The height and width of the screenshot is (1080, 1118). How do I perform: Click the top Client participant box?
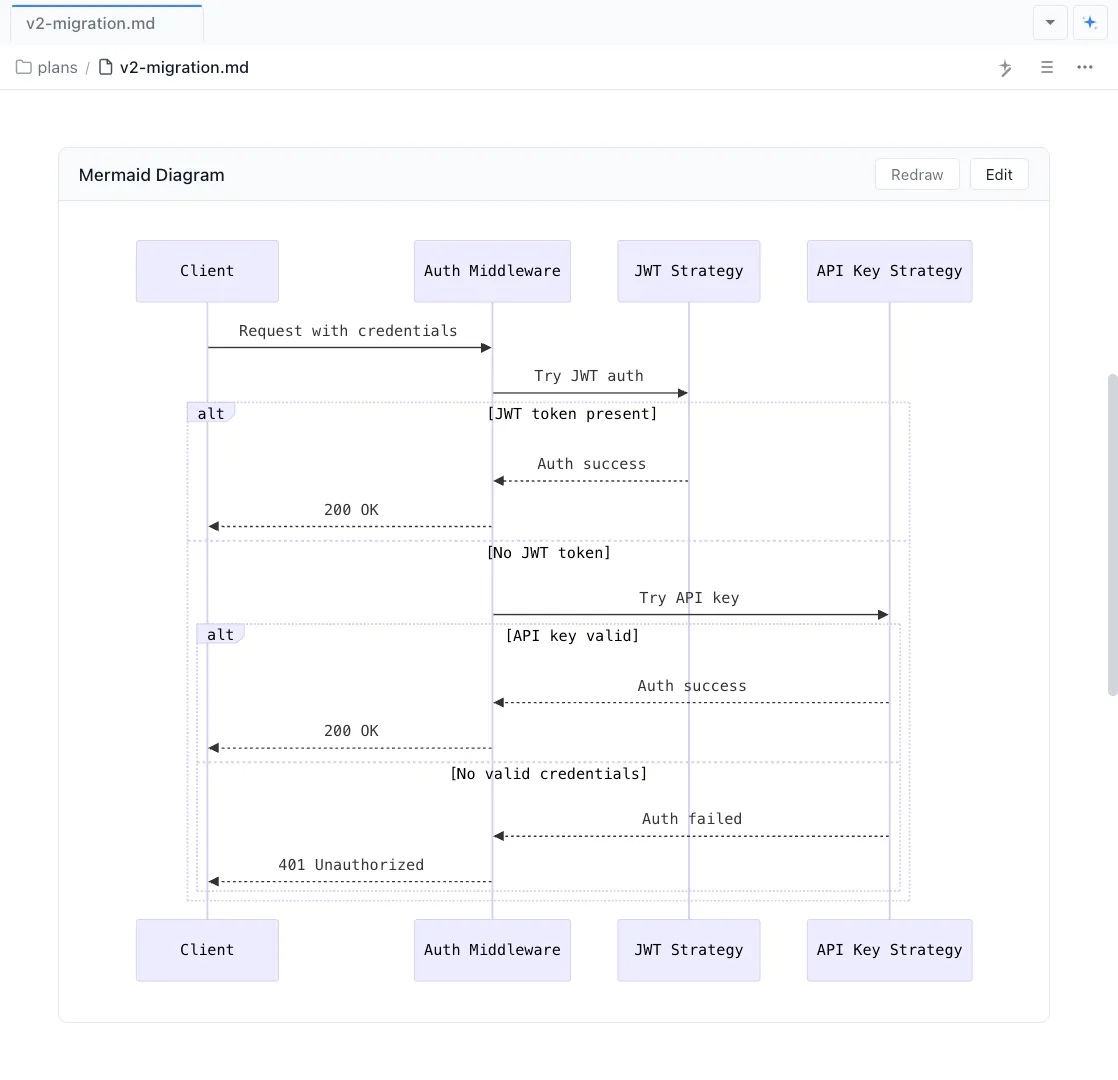tap(207, 271)
